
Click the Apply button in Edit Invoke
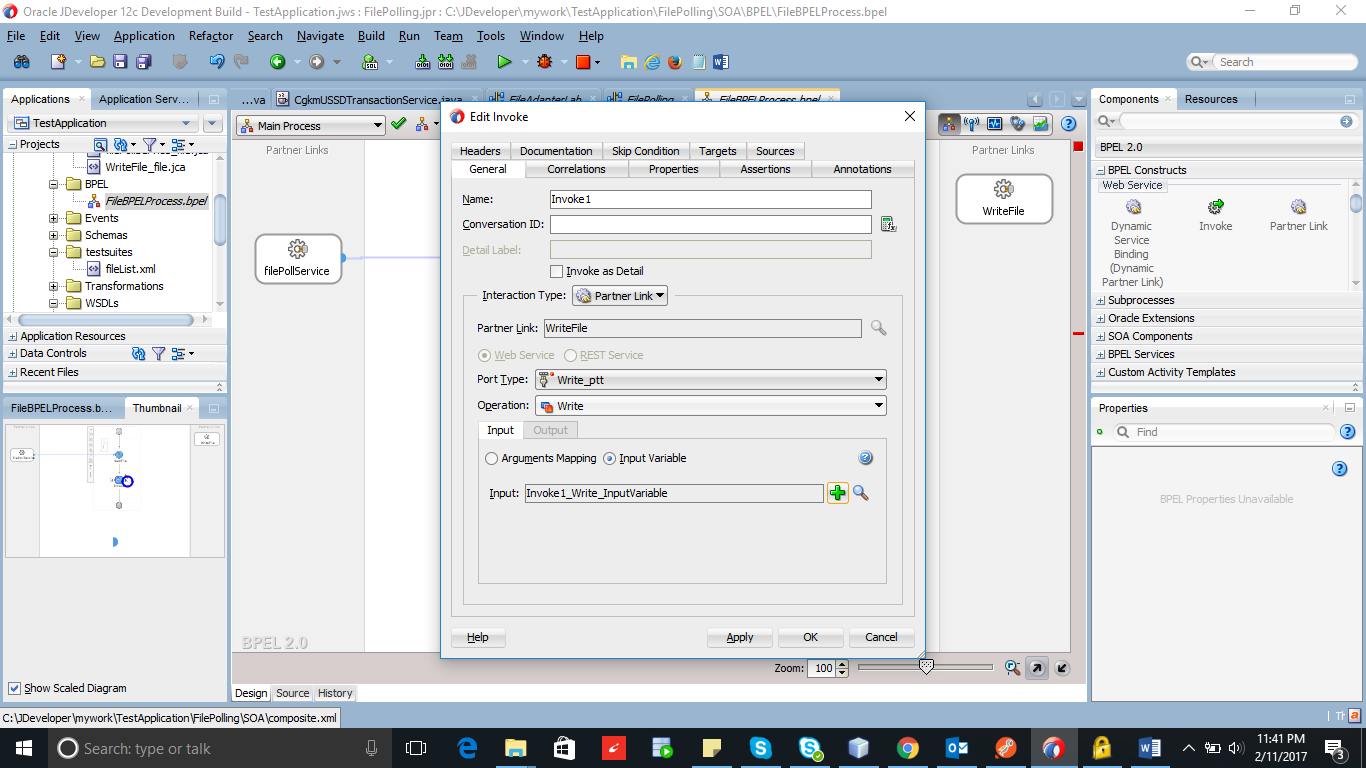click(x=739, y=637)
